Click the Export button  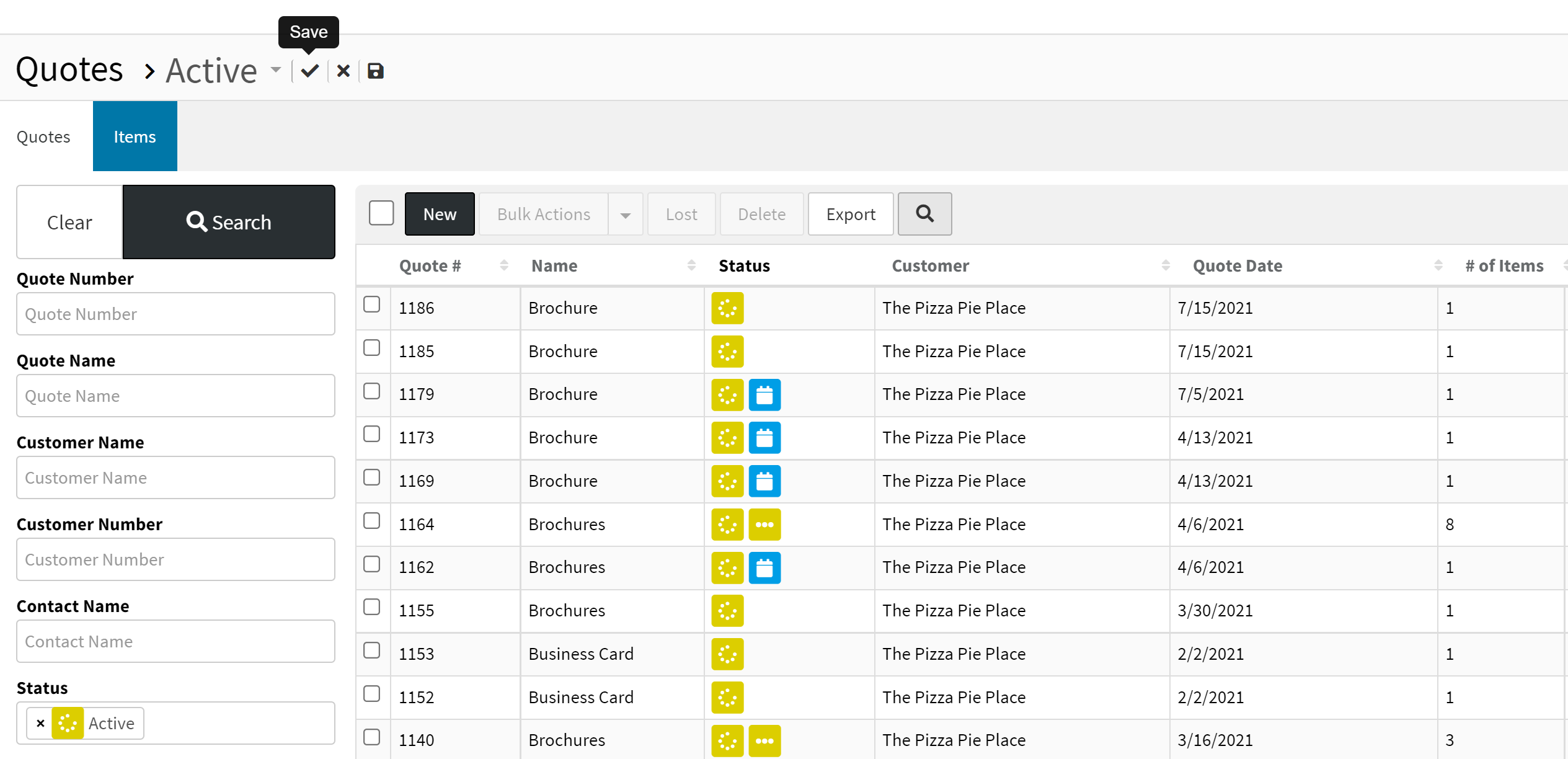[x=850, y=215]
